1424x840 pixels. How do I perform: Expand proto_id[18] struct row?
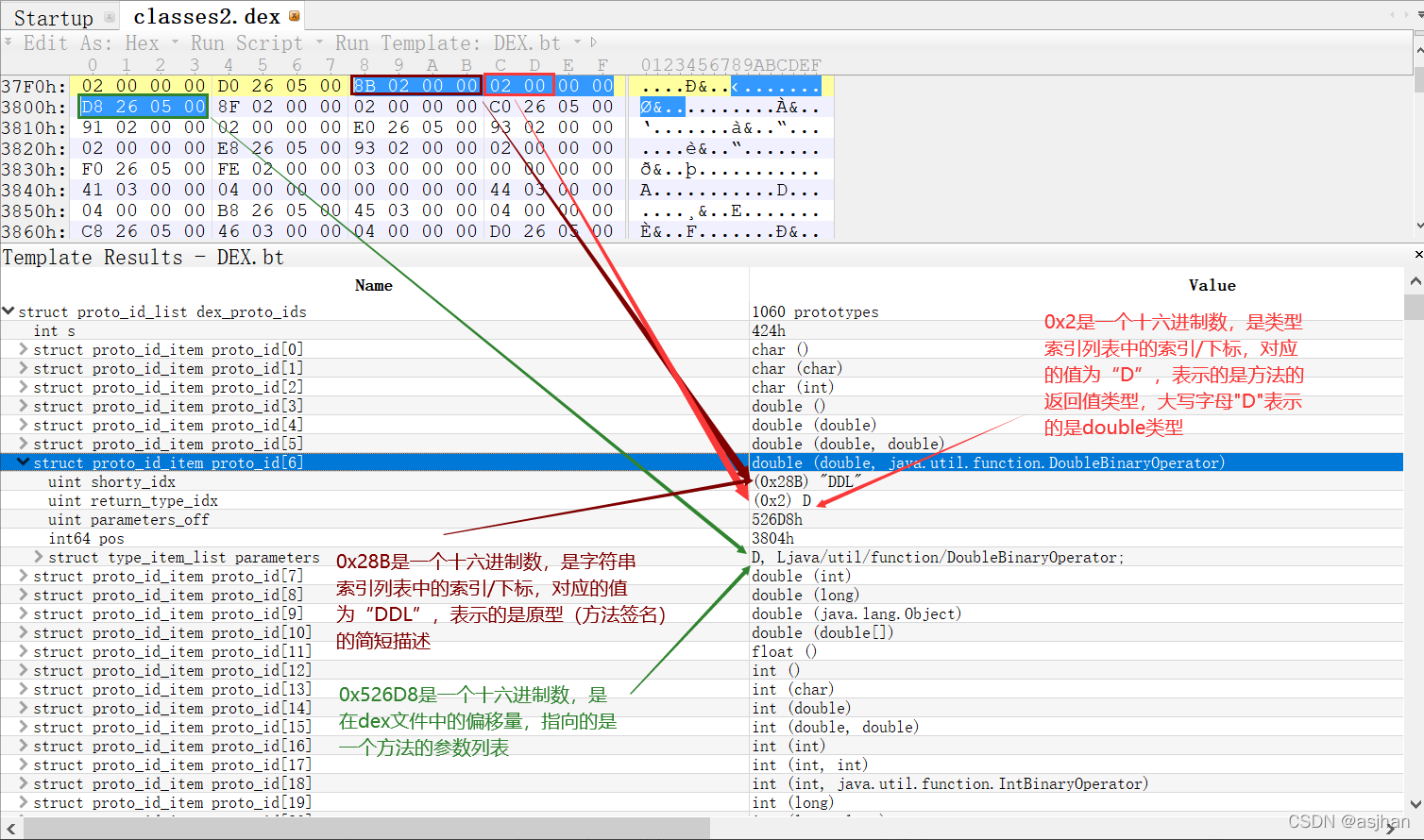pos(24,782)
